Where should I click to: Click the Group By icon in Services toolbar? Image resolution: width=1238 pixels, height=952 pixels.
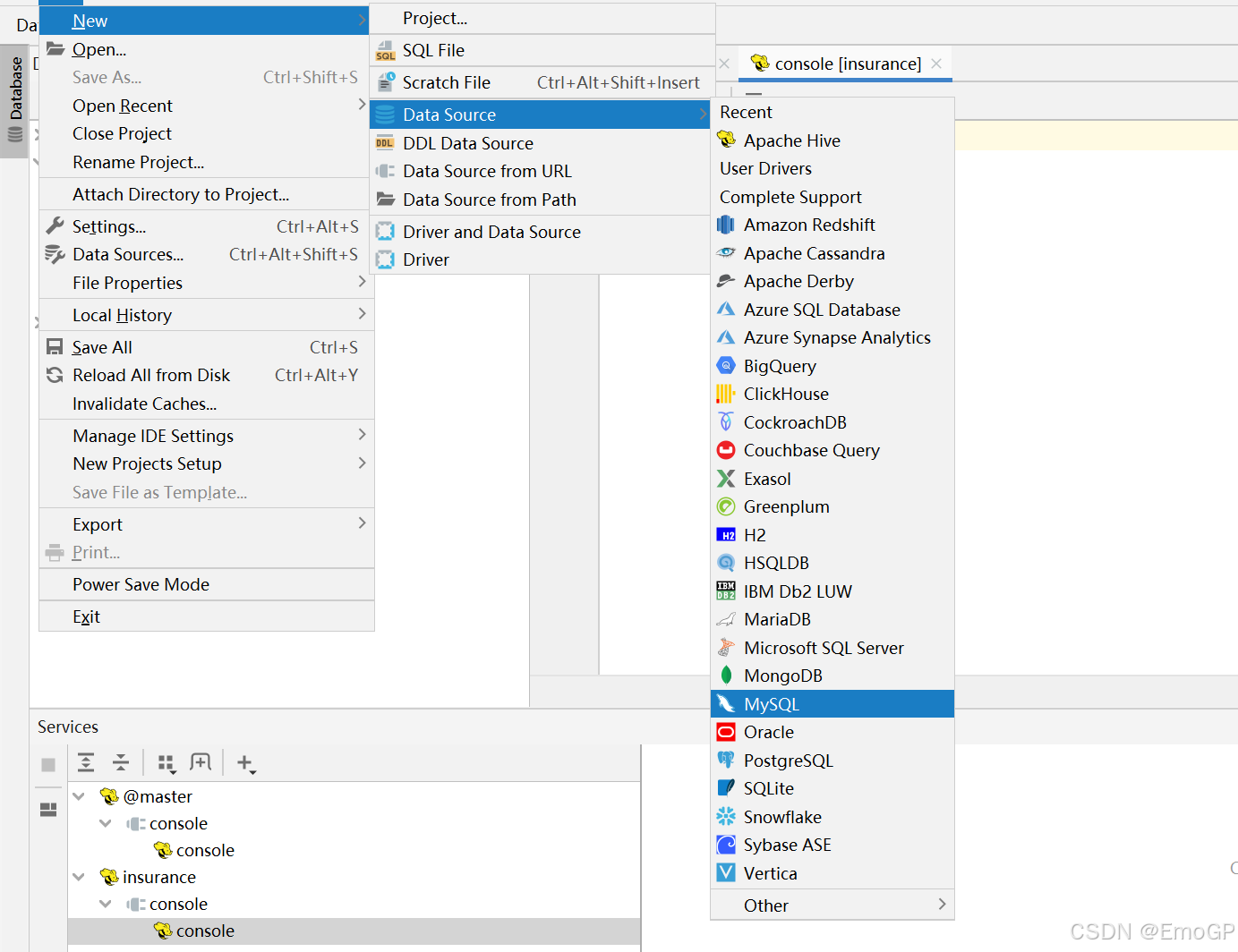point(166,763)
